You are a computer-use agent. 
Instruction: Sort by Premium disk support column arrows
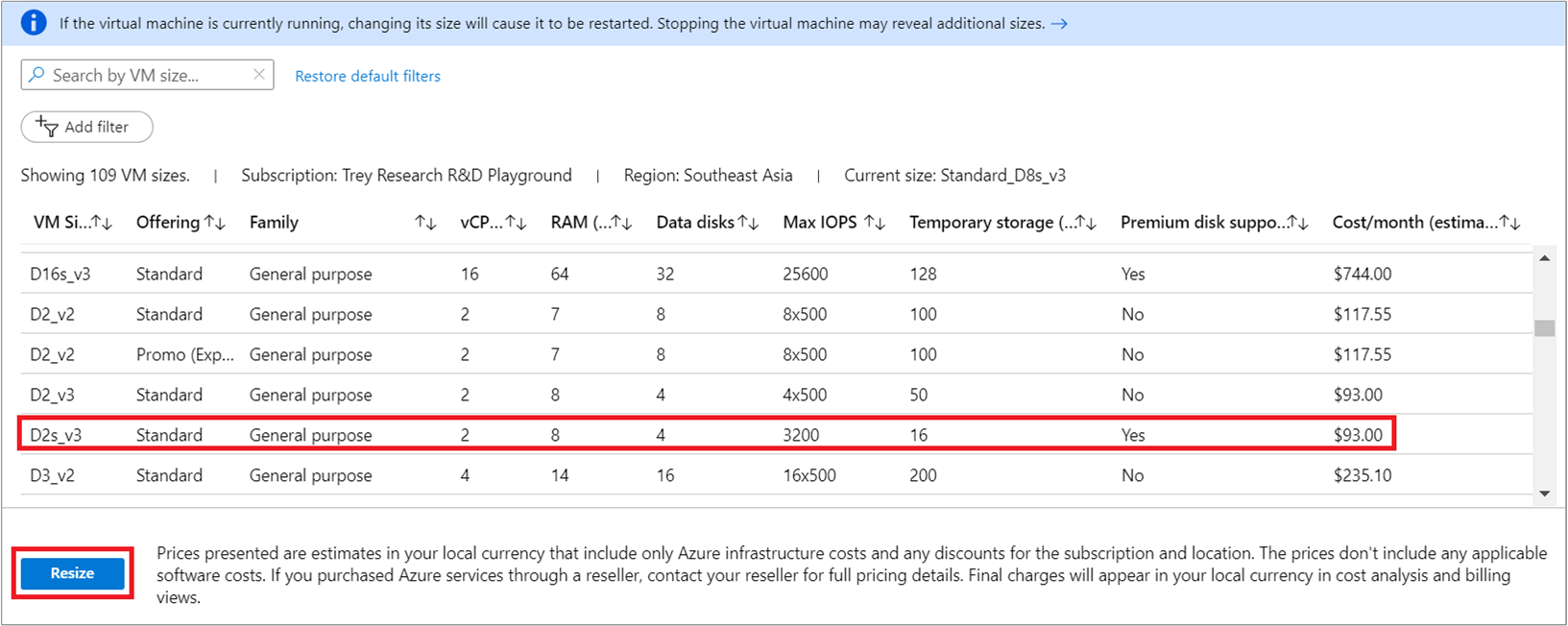point(1298,223)
